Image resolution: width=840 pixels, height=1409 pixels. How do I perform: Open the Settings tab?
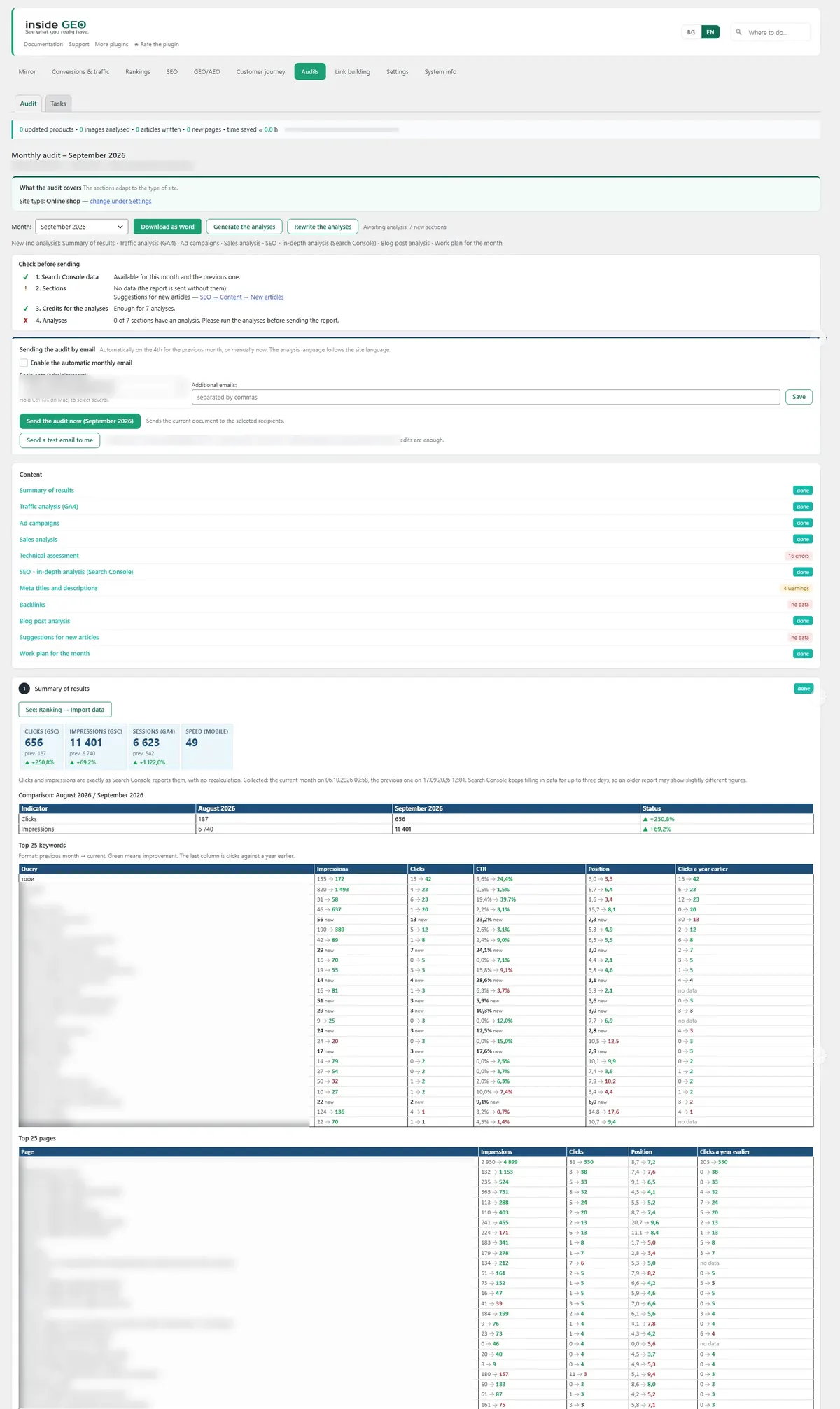tap(398, 72)
